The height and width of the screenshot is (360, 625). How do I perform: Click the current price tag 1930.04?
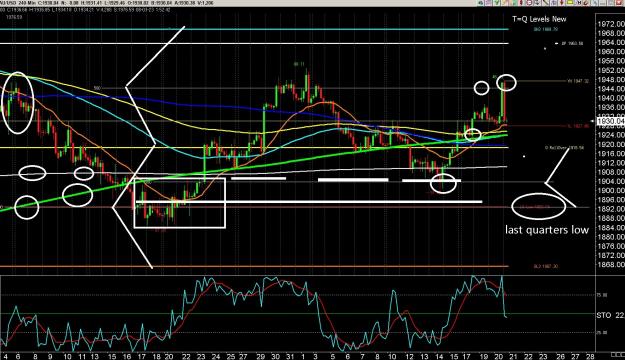pyautogui.click(x=610, y=121)
